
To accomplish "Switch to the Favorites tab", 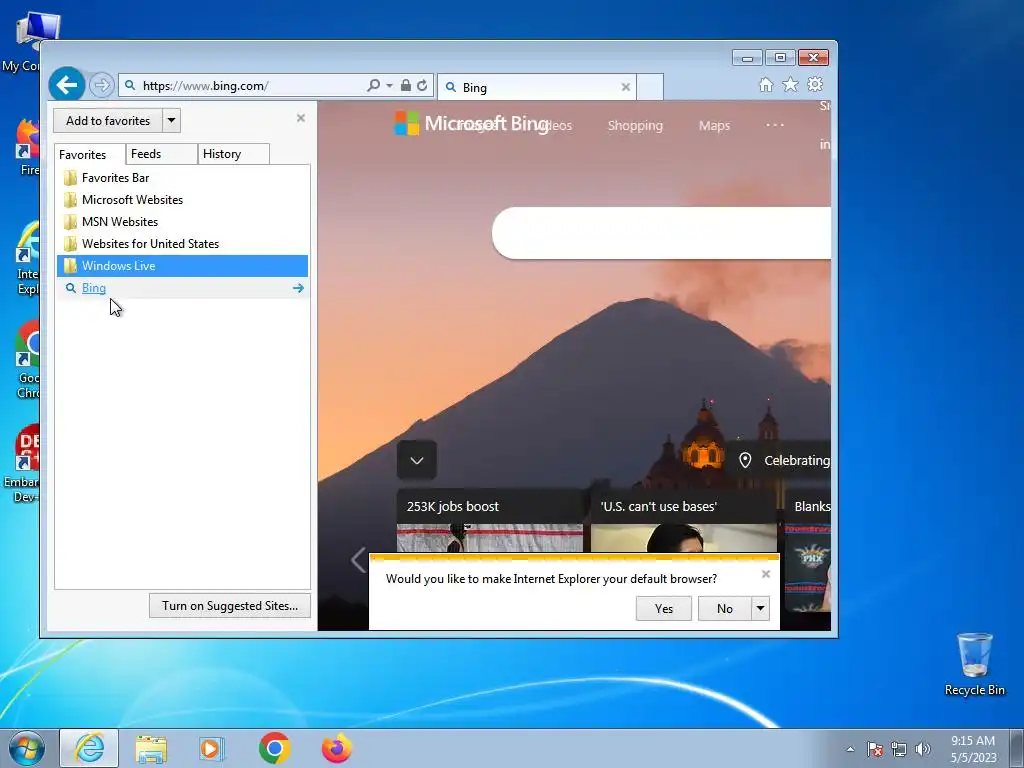I will (x=89, y=155).
